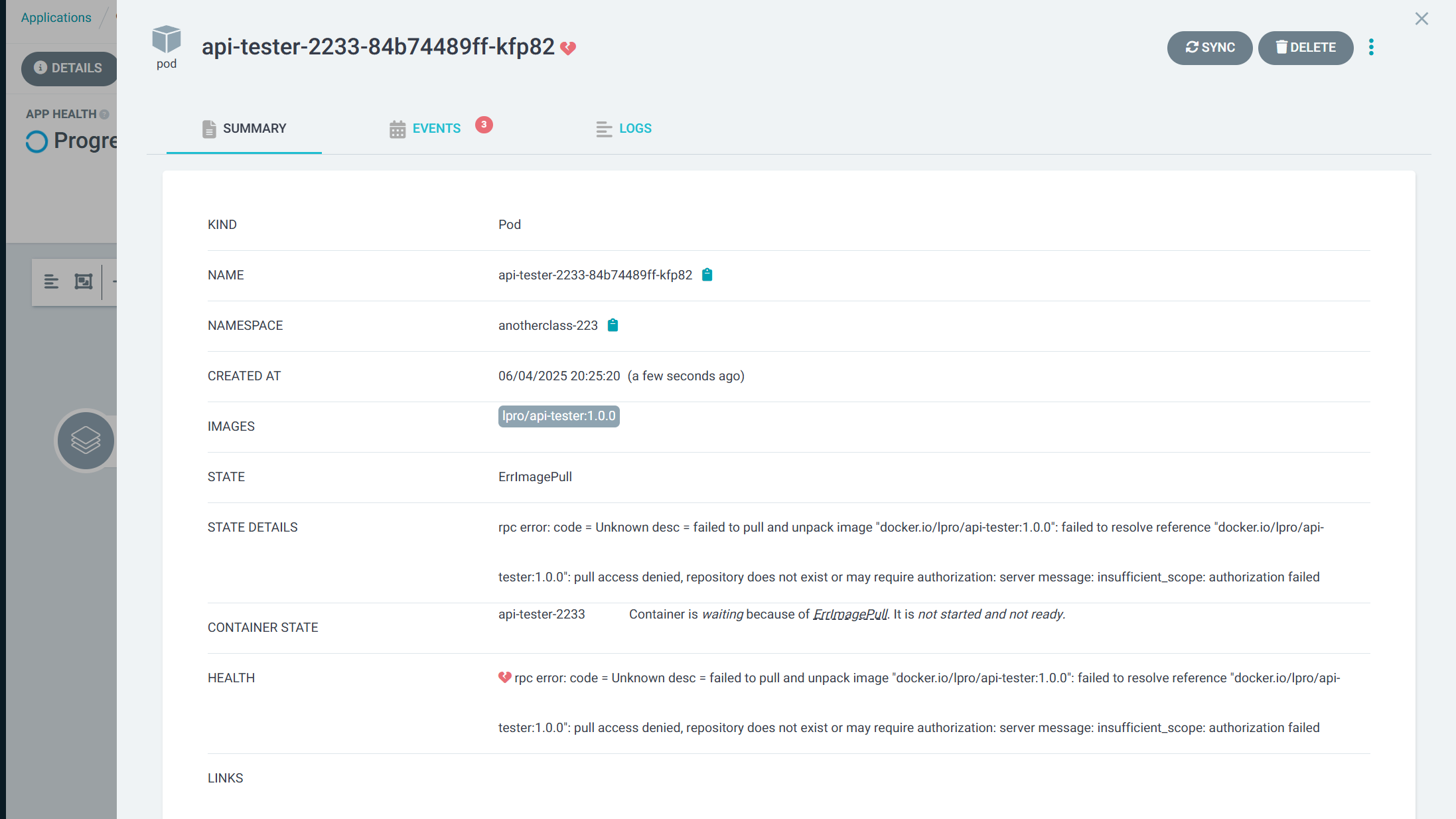Click the events count badge showing 3
1456x819 pixels.
[x=484, y=124]
